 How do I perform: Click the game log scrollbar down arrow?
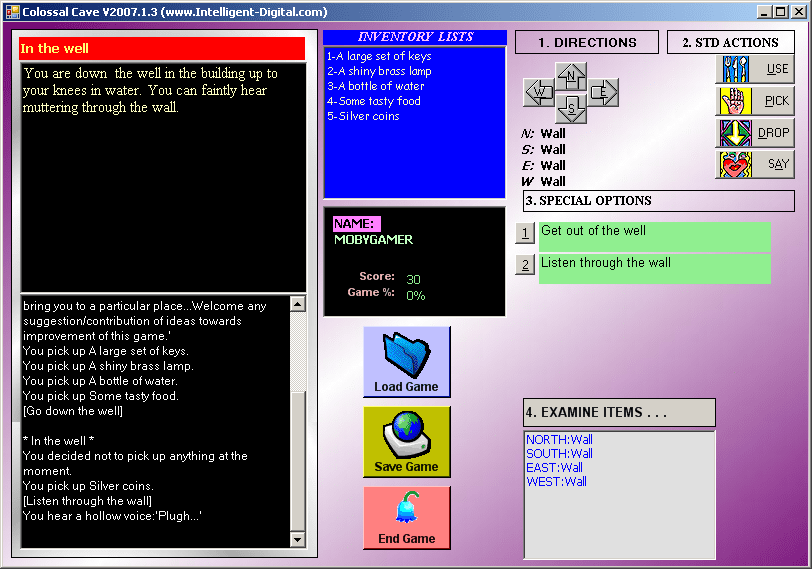pos(297,540)
